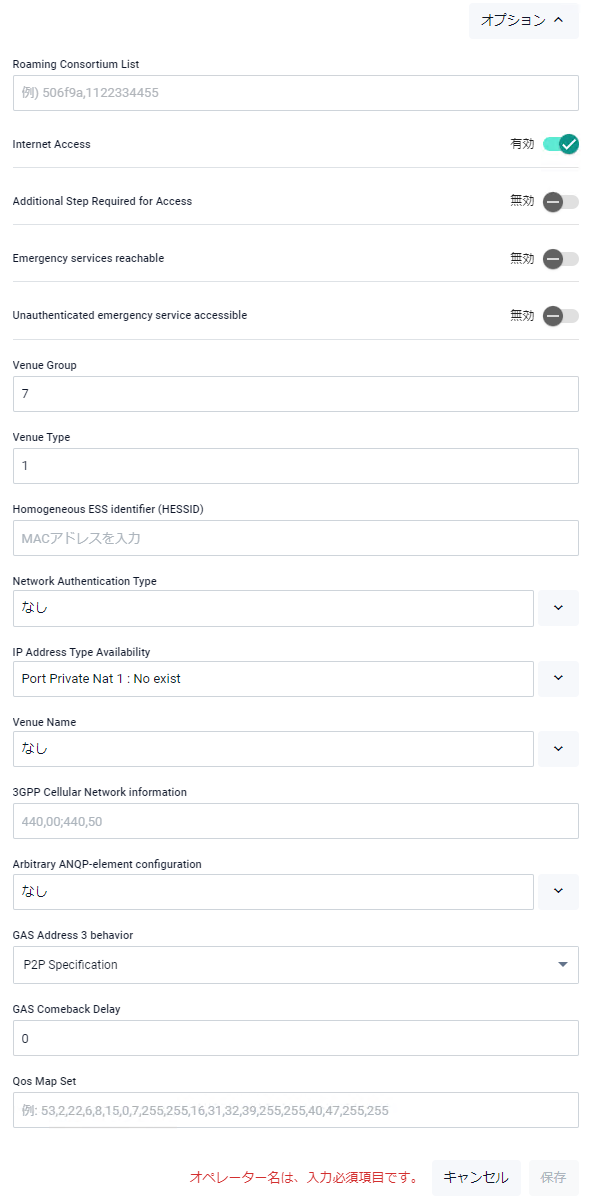The image size is (595, 1201).
Task: Focus the Roaming Consortium List field
Action: (296, 93)
